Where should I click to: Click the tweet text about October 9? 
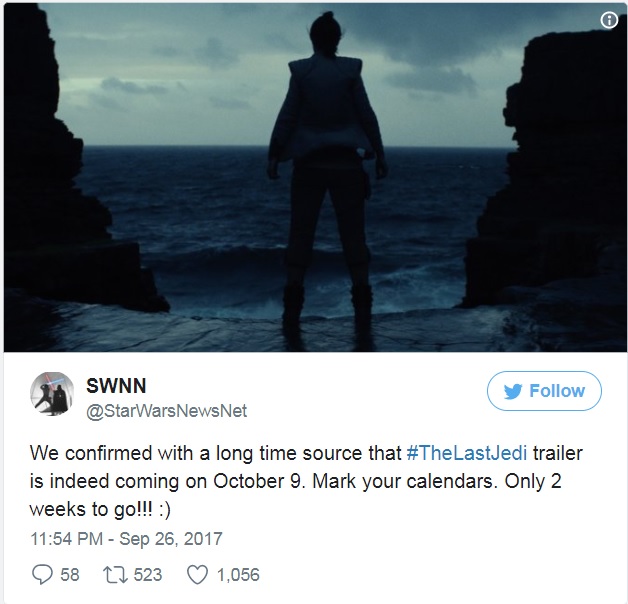pos(306,481)
